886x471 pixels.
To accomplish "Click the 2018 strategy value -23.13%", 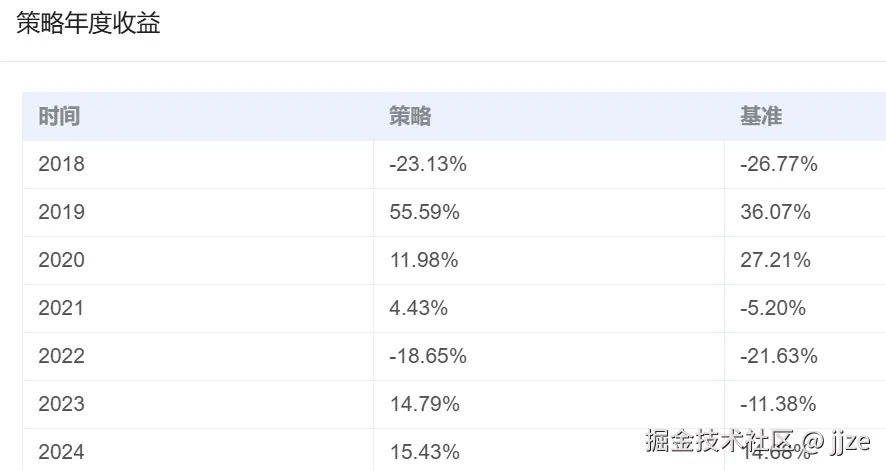I will click(428, 164).
